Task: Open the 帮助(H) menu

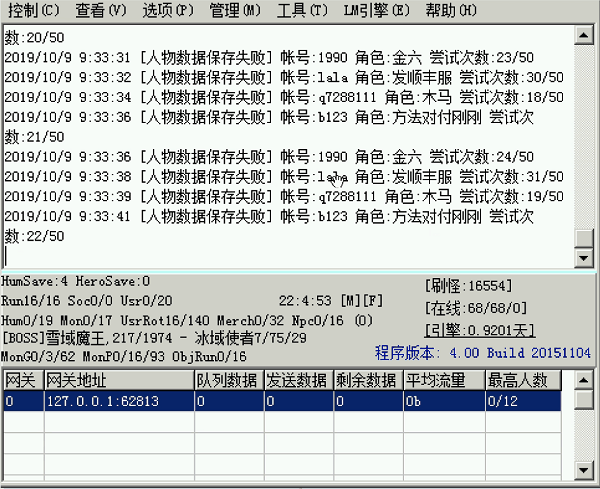Action: tap(451, 10)
